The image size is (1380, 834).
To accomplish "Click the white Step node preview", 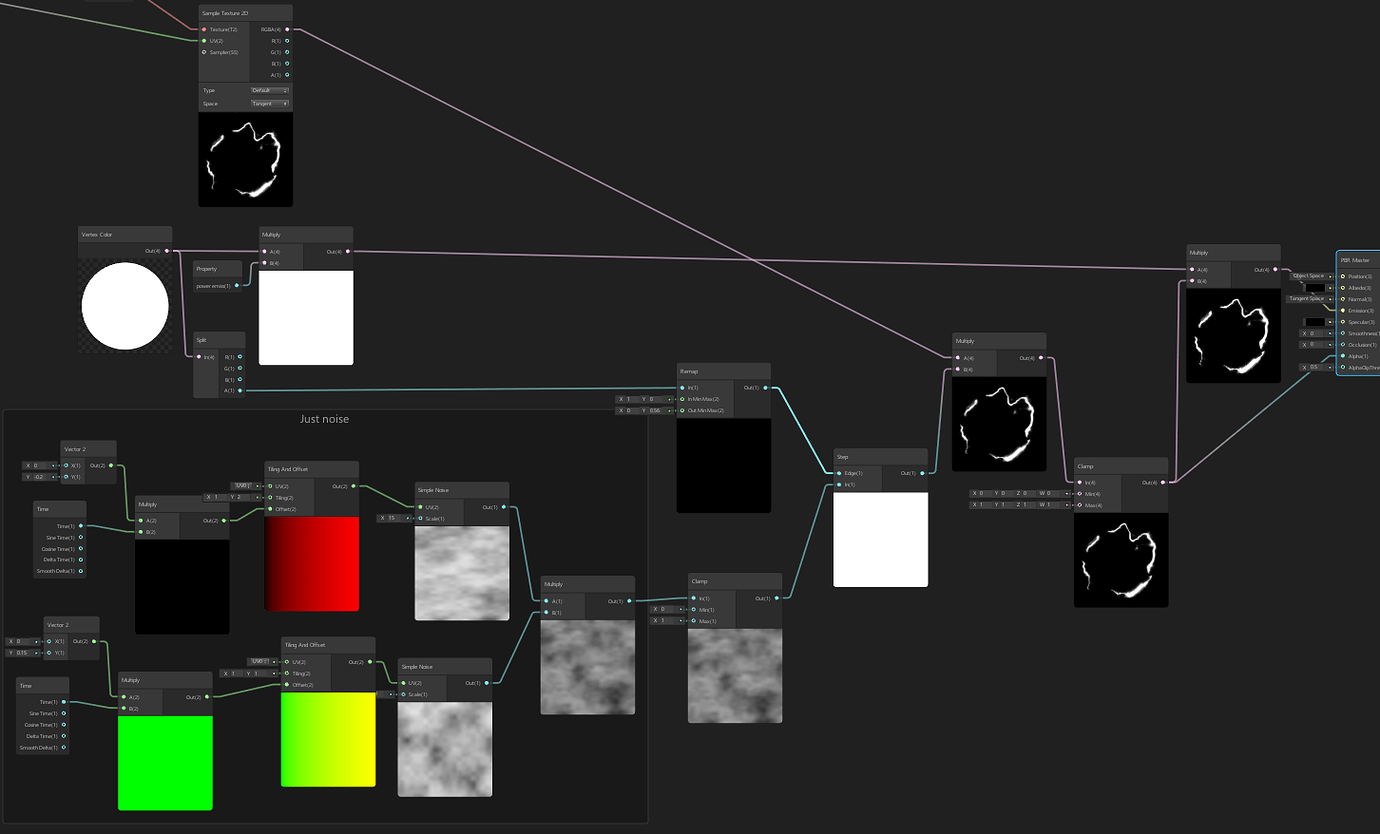I will coord(881,540).
